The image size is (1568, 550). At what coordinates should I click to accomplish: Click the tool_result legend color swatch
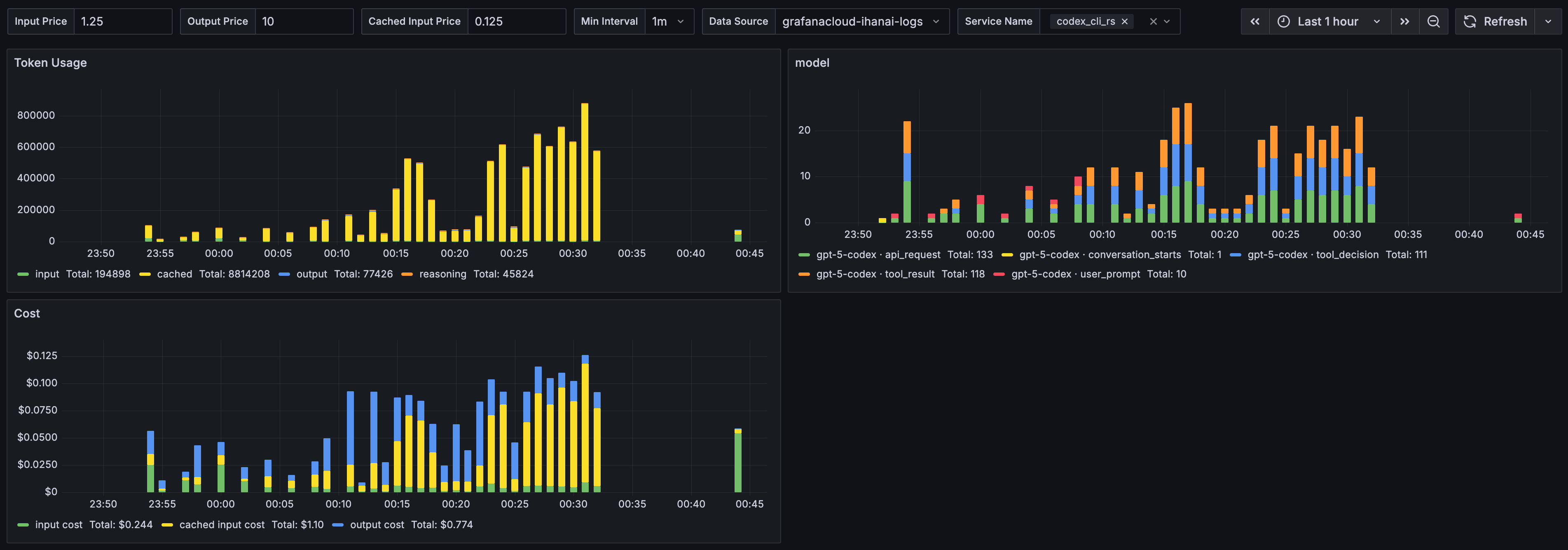(x=803, y=274)
